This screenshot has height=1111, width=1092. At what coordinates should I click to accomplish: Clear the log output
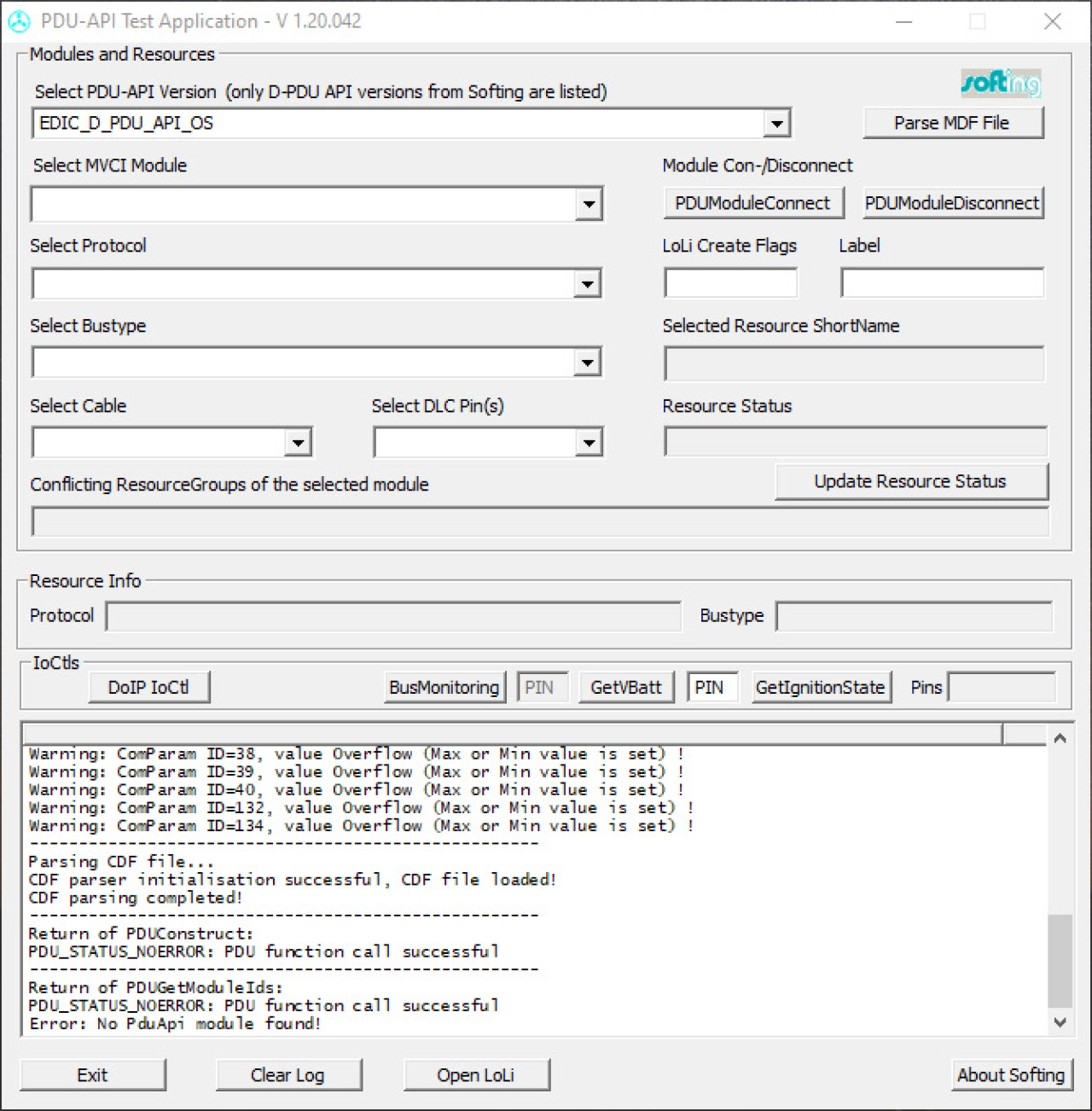[288, 1075]
